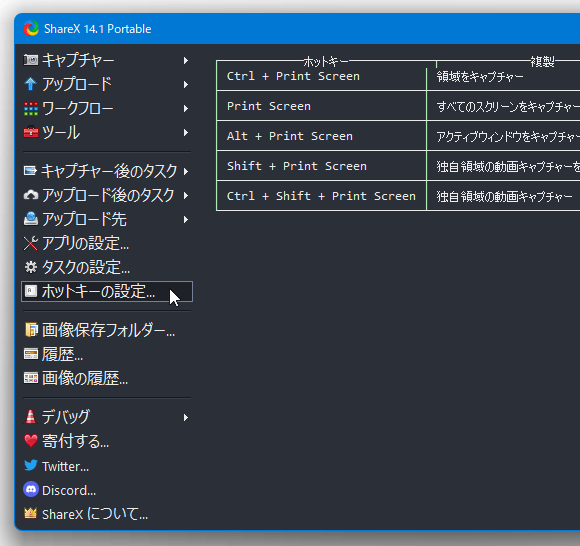
Task: Expand the ツール submenu arrow
Action: [186, 132]
